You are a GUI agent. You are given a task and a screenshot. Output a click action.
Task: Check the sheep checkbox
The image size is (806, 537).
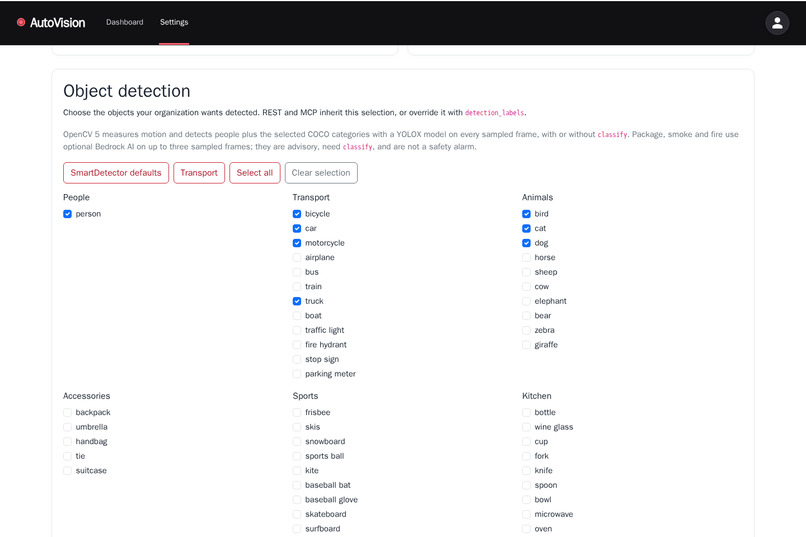pyautogui.click(x=526, y=272)
